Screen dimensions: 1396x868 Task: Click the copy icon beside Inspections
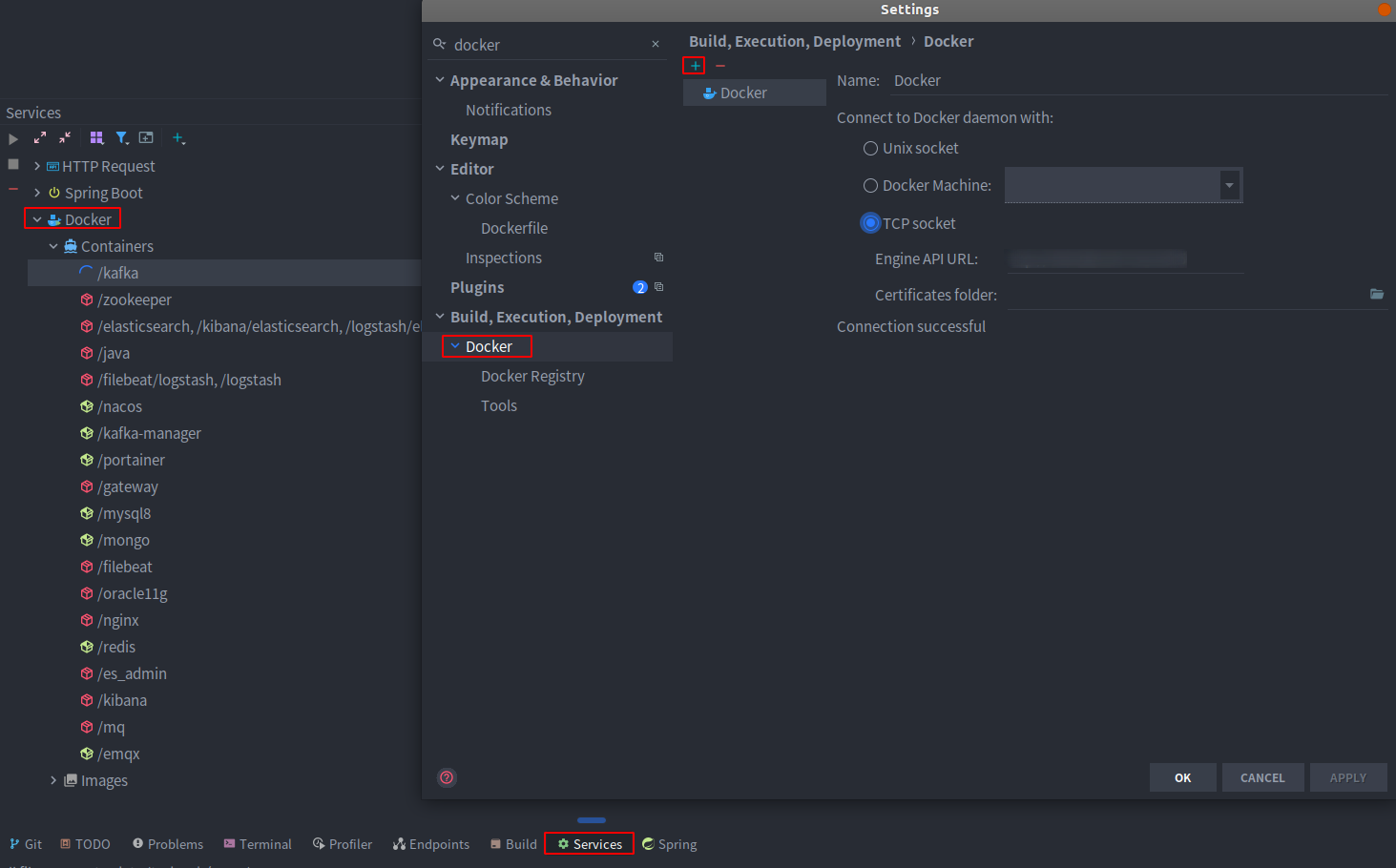(x=658, y=258)
